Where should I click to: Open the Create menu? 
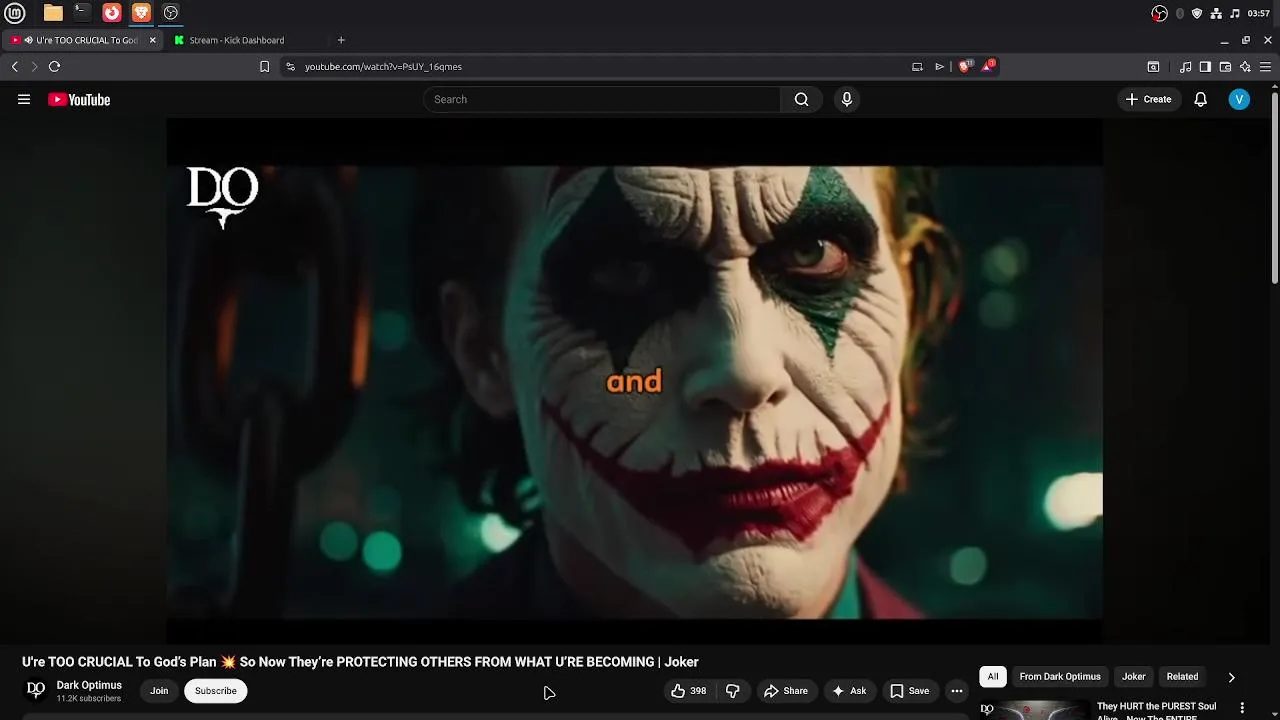tap(1148, 99)
